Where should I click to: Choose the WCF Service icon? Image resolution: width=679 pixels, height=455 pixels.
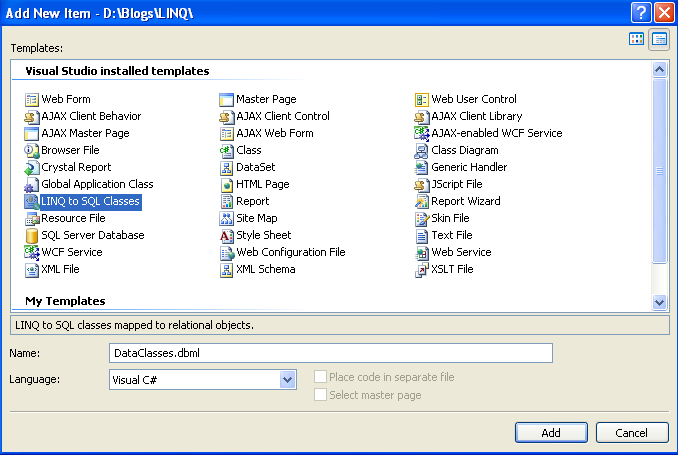click(31, 252)
